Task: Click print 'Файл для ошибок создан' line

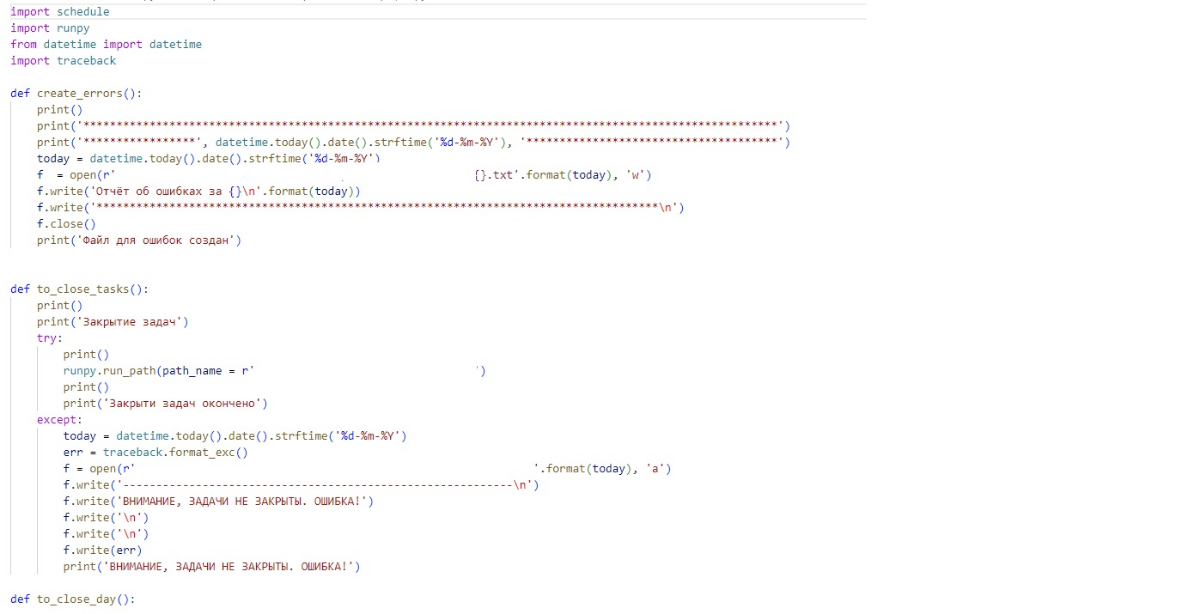Action: (x=139, y=240)
